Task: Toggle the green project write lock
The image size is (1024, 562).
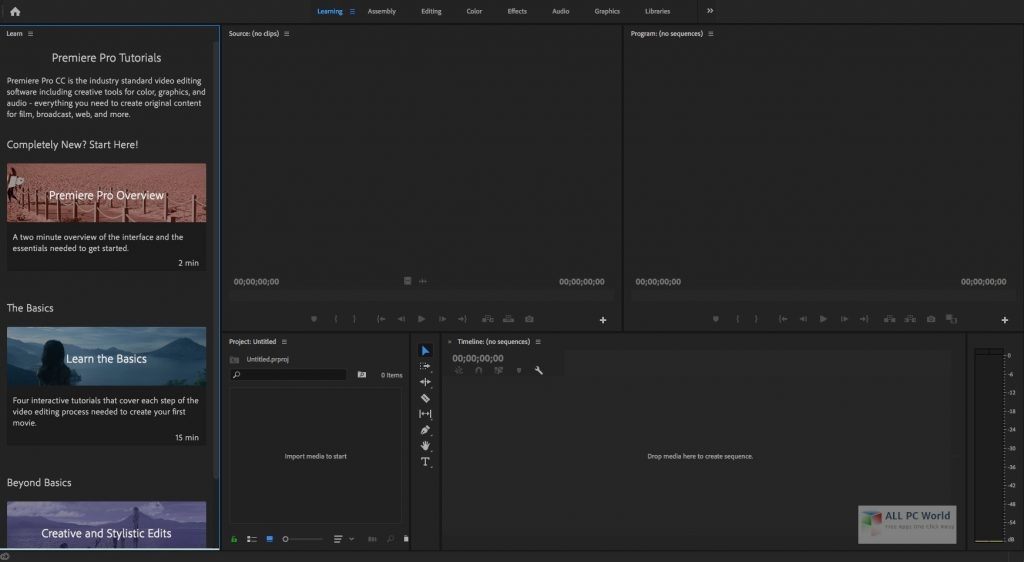Action: pyautogui.click(x=234, y=539)
